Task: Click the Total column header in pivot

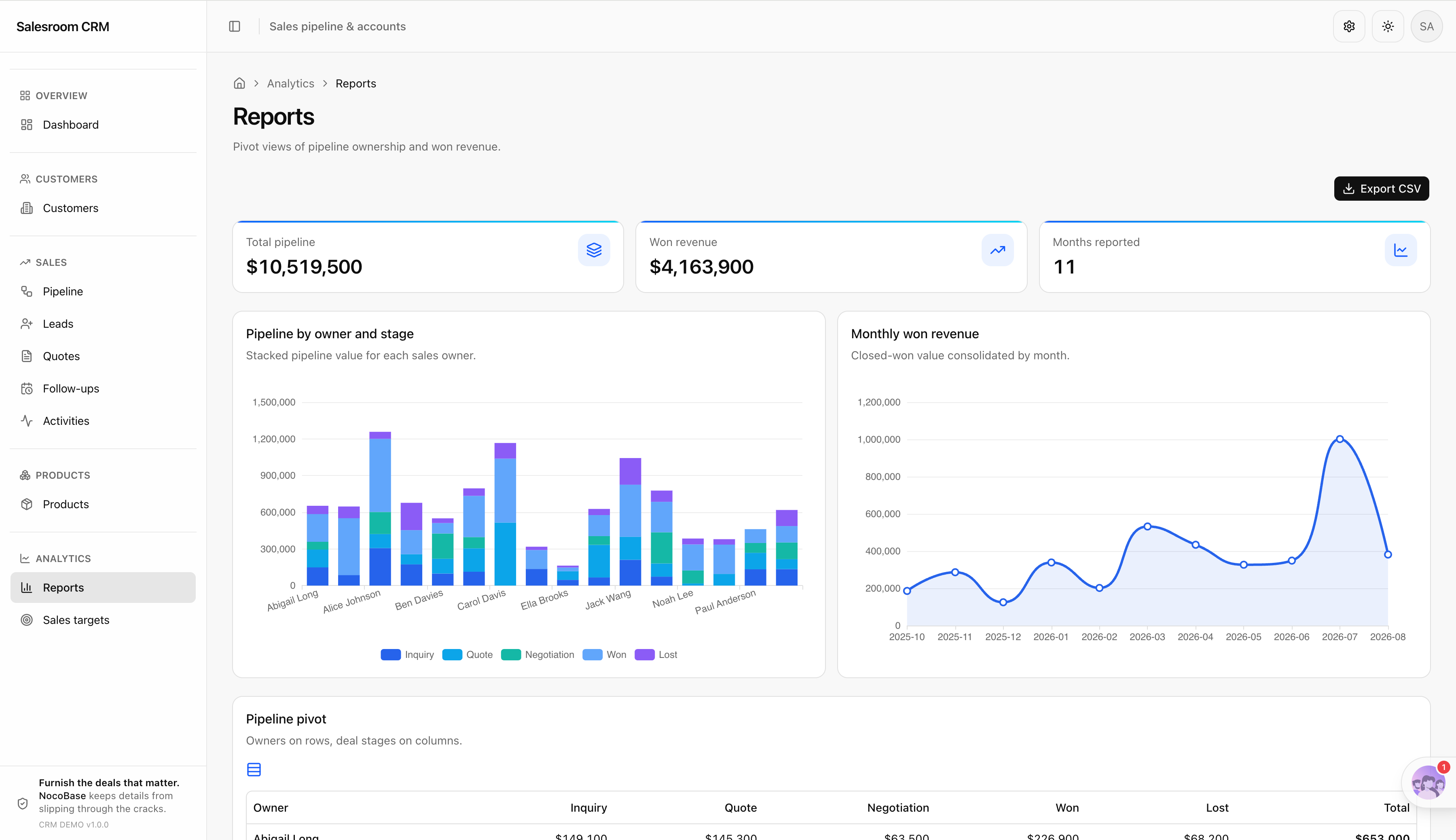Action: [1396, 808]
